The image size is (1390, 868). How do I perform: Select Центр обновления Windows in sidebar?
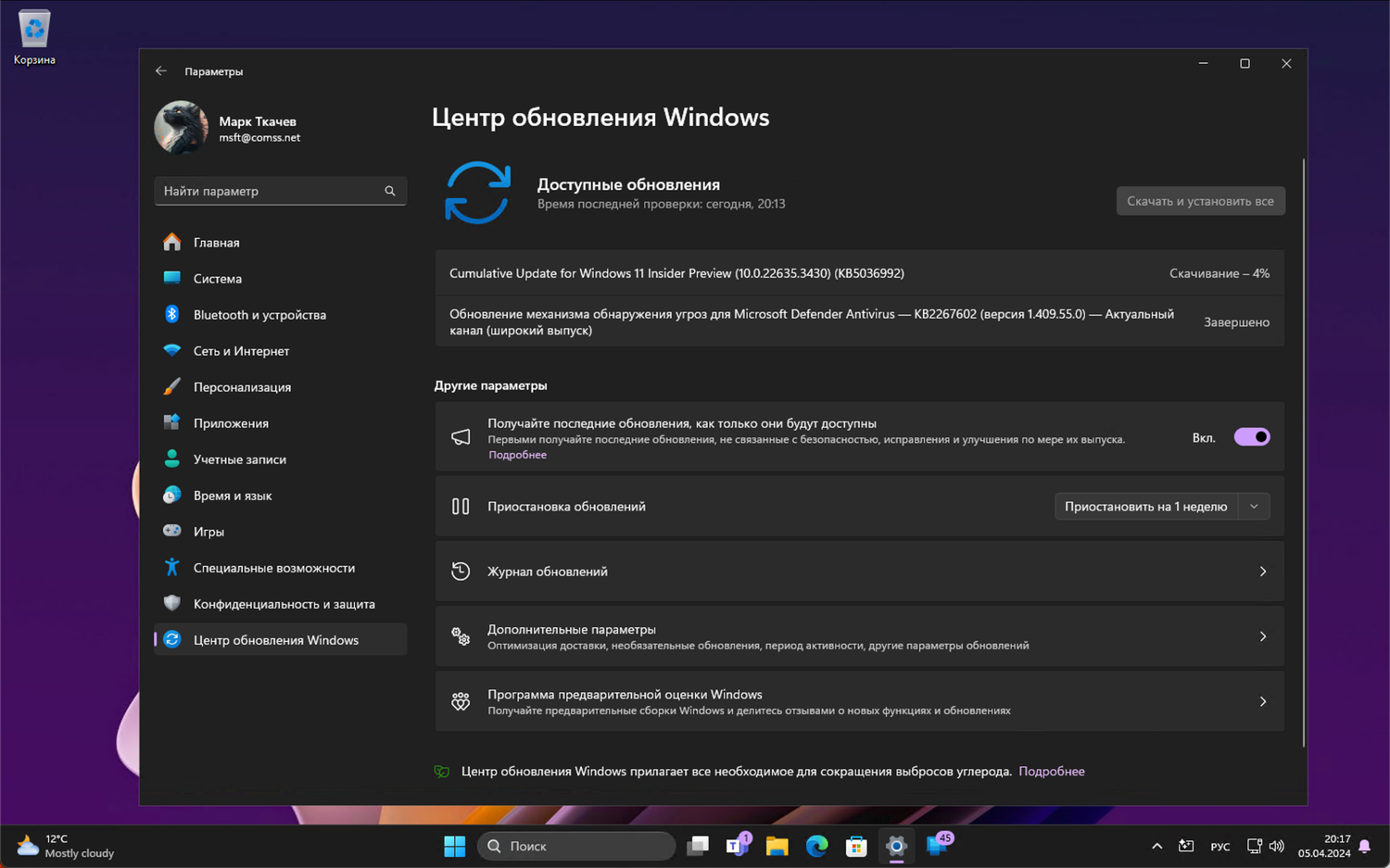[x=280, y=639]
